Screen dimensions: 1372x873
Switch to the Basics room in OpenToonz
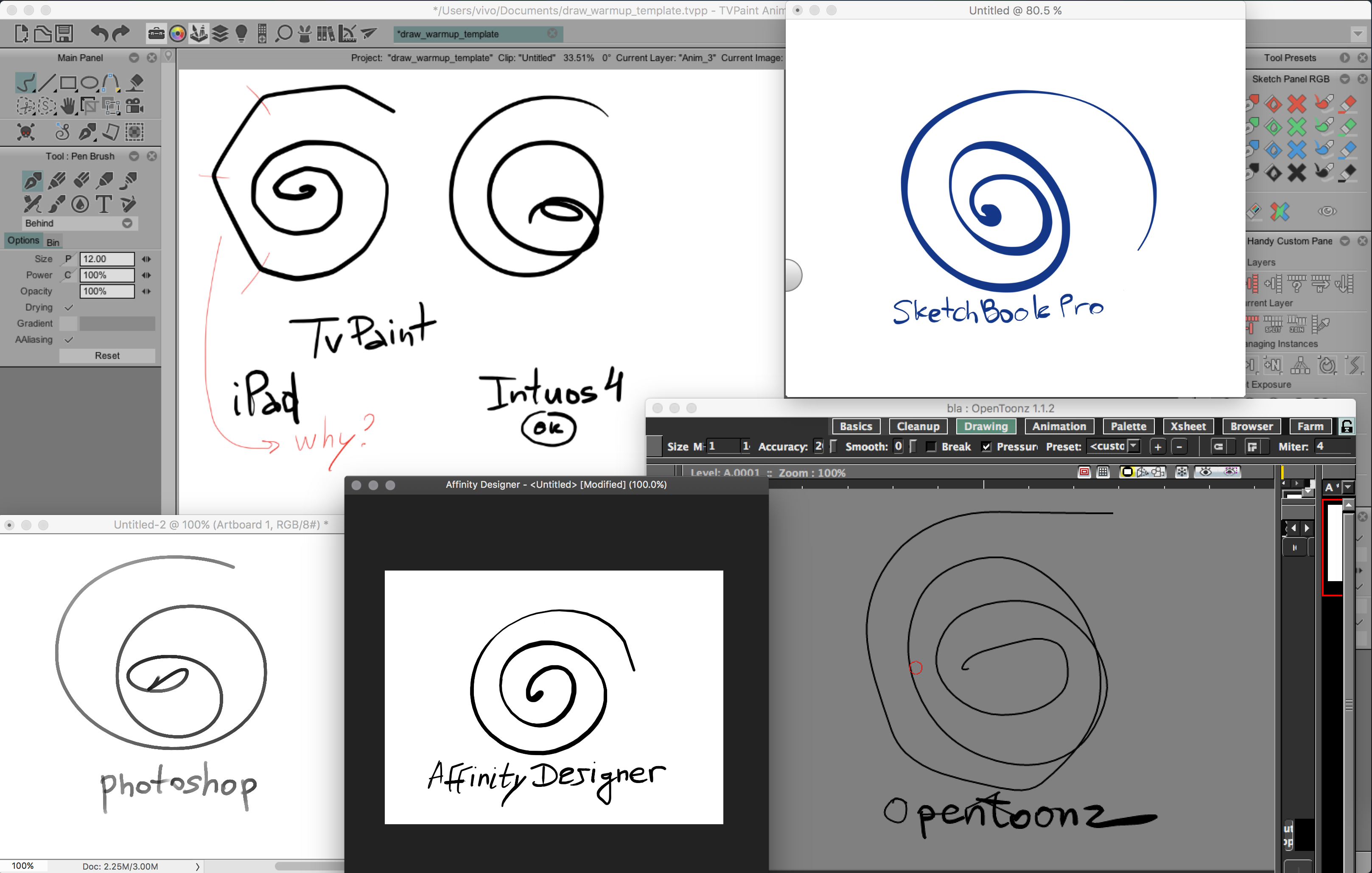856,427
